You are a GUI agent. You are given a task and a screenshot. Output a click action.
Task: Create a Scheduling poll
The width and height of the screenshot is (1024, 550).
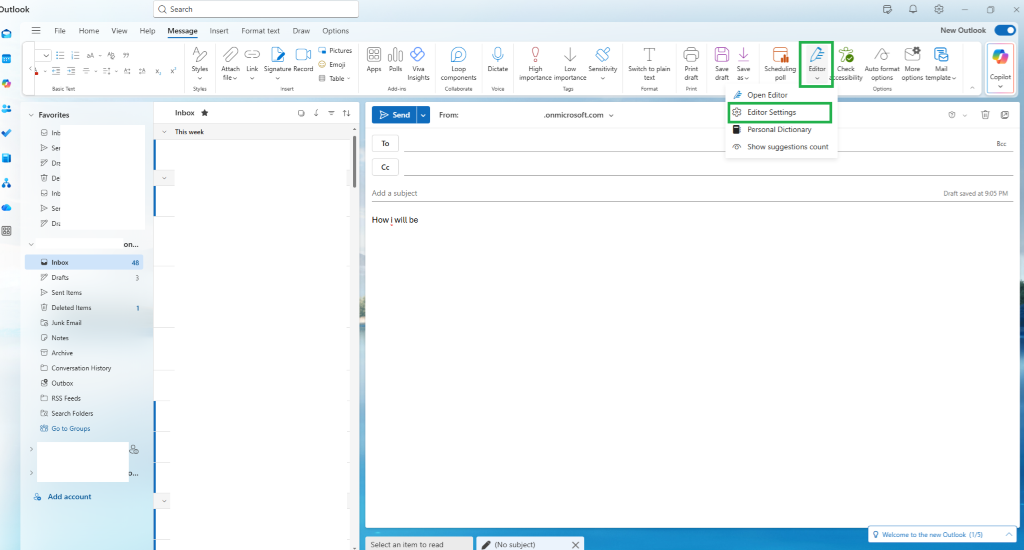(x=780, y=63)
